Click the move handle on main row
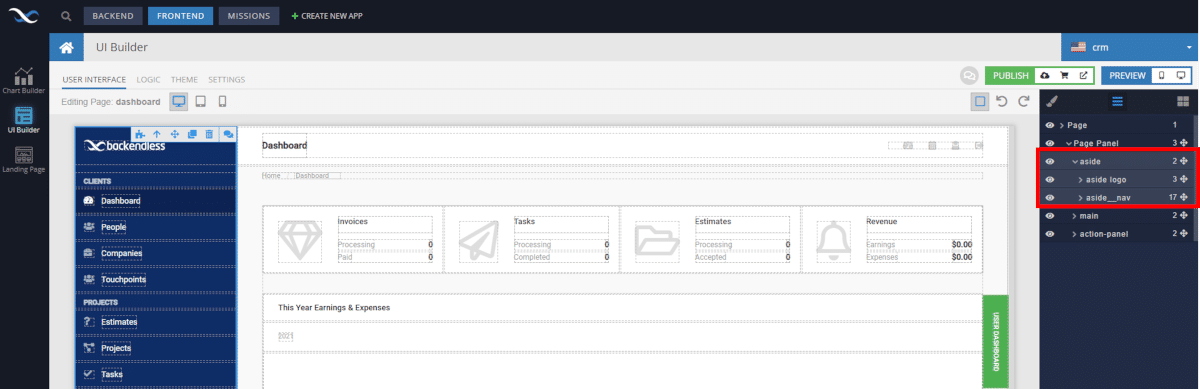1200x389 pixels. tap(1184, 215)
